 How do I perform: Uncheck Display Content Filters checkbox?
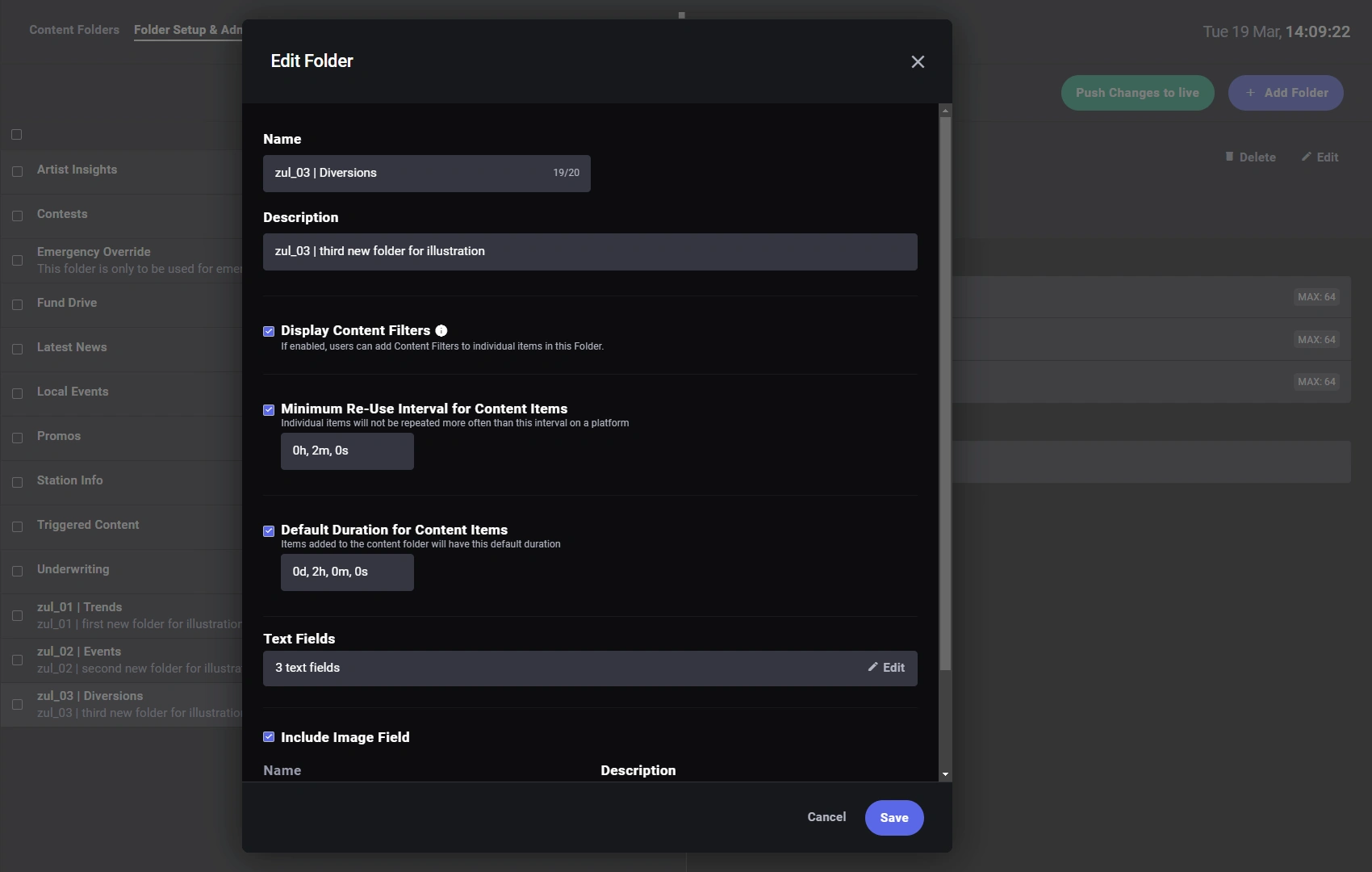pyautogui.click(x=269, y=332)
